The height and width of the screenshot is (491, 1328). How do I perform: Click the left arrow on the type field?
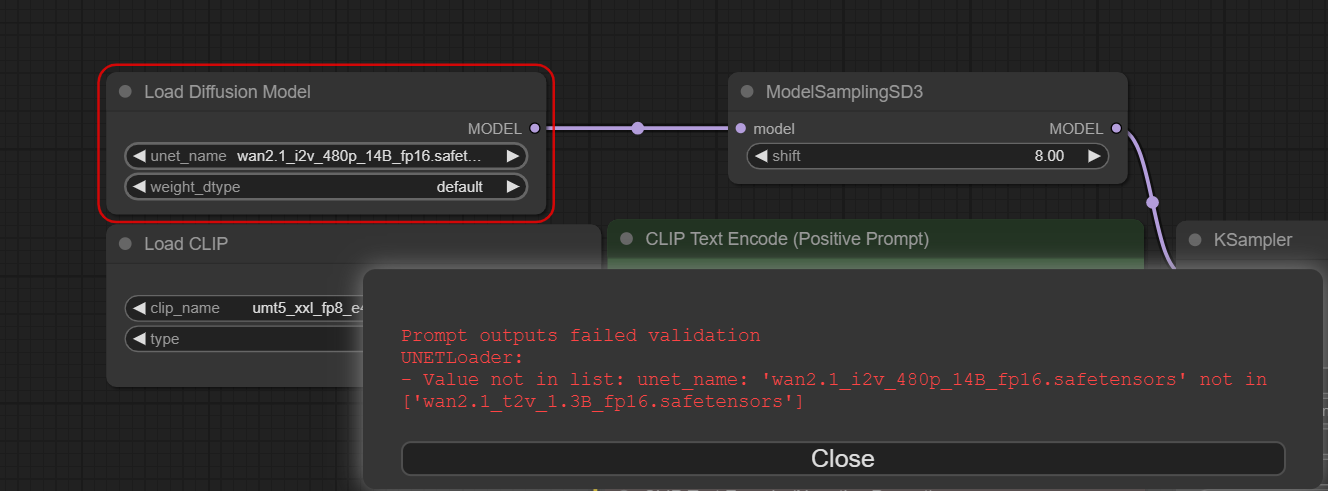[x=139, y=339]
